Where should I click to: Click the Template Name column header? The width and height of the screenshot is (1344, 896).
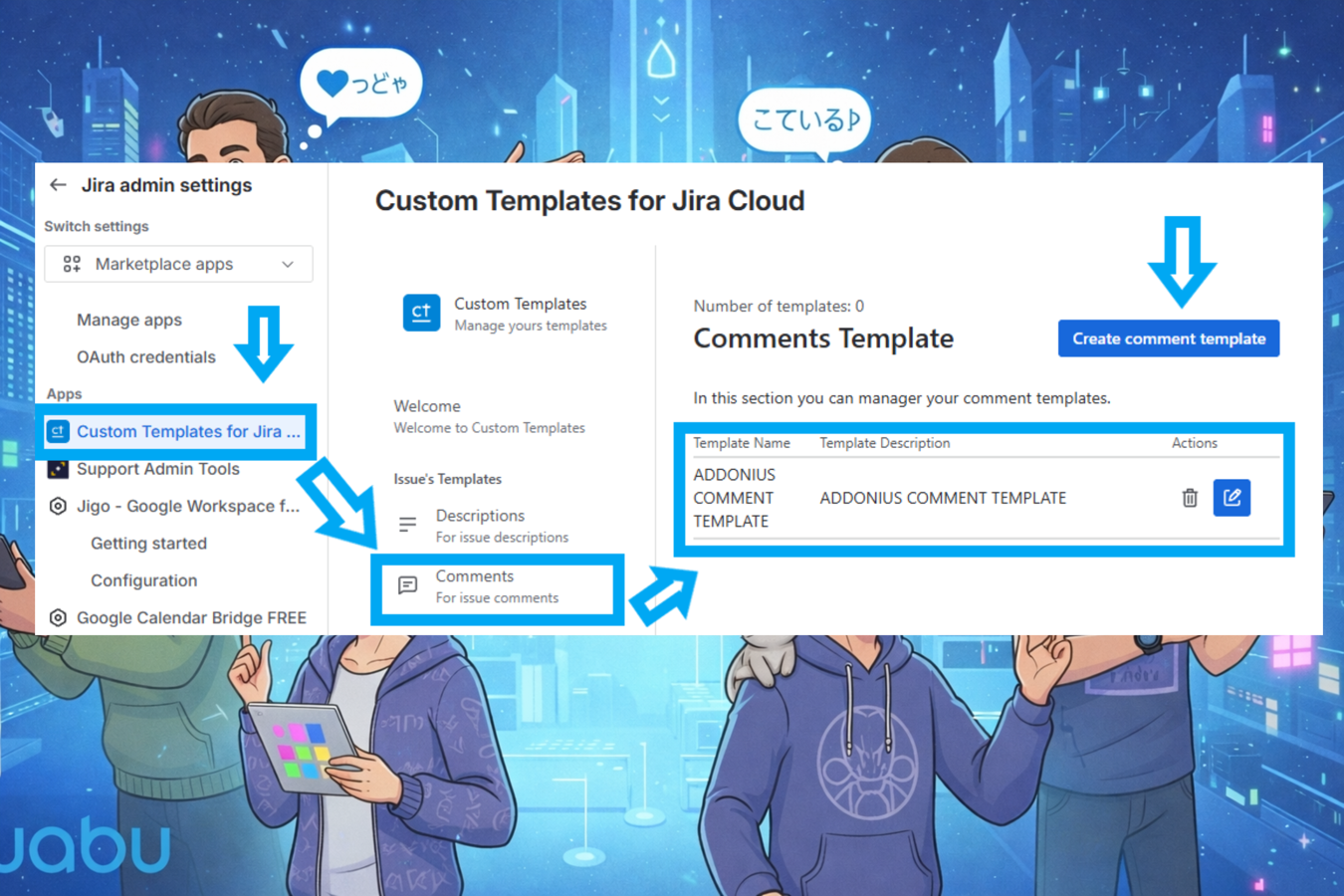tap(742, 443)
